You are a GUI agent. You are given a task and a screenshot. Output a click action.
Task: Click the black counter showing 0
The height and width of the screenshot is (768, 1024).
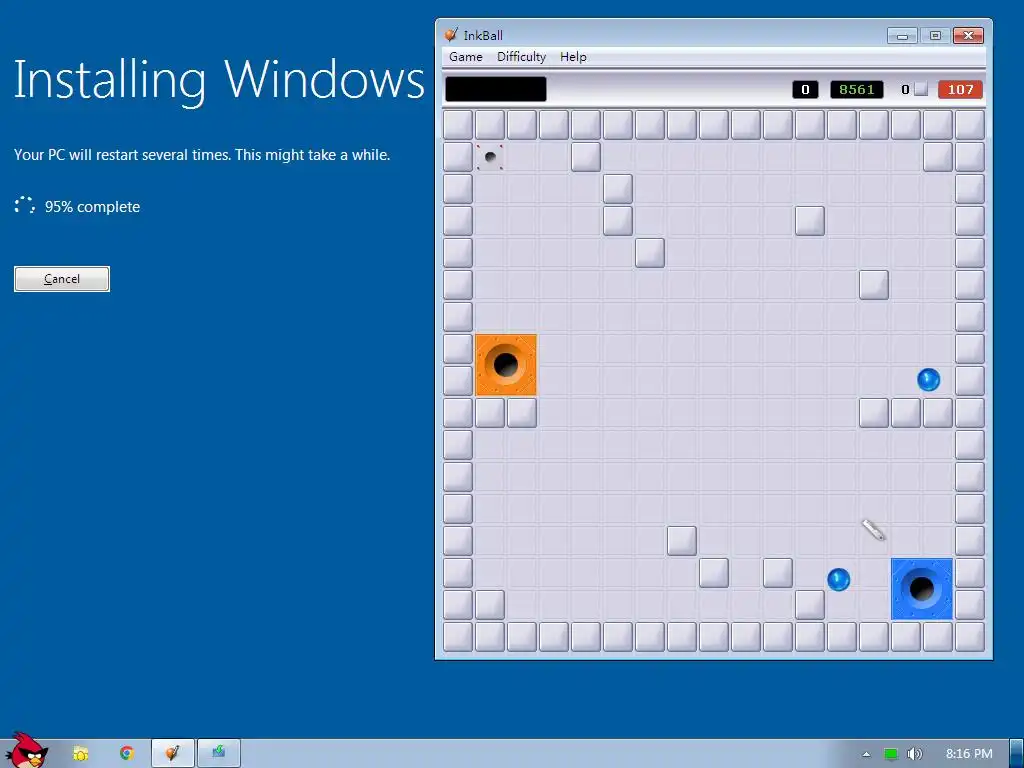tap(805, 89)
